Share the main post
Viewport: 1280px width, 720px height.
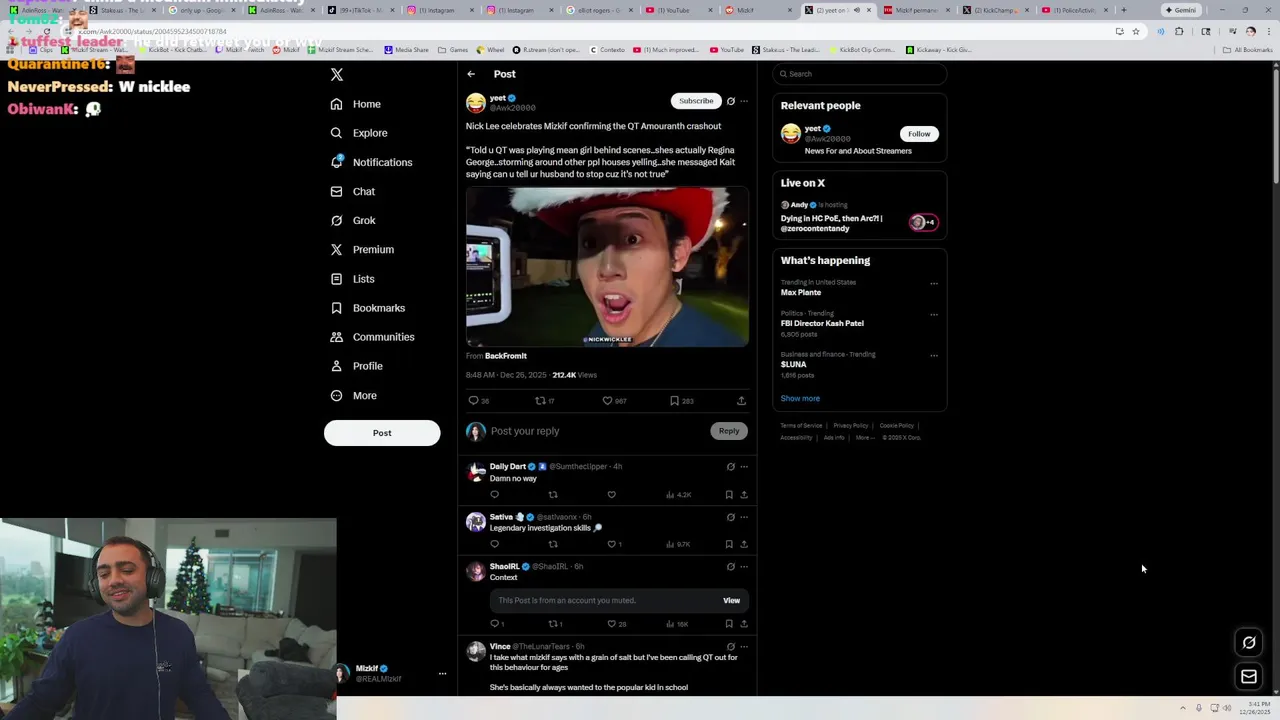[741, 400]
